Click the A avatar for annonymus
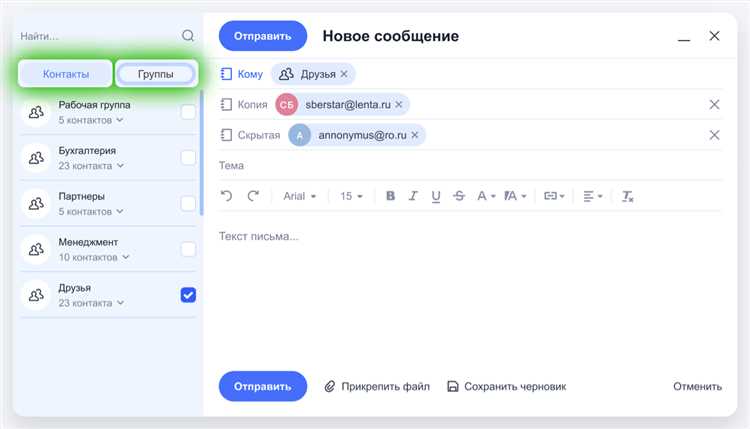The width and height of the screenshot is (750, 429). pyautogui.click(x=299, y=135)
